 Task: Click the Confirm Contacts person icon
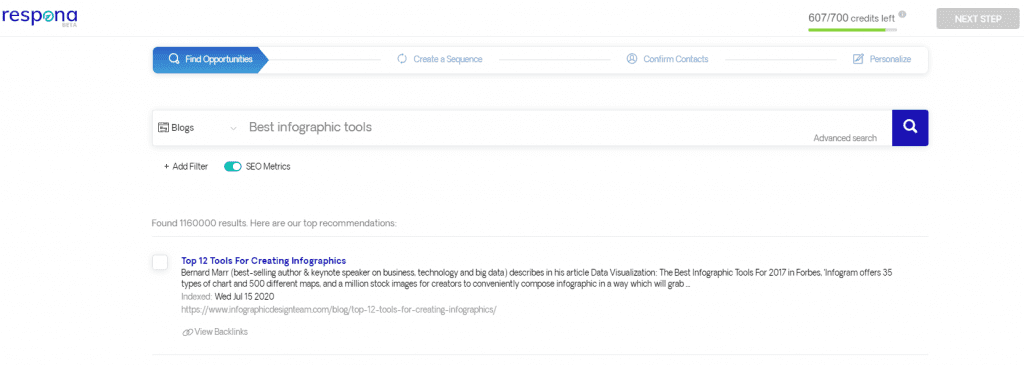pos(632,59)
